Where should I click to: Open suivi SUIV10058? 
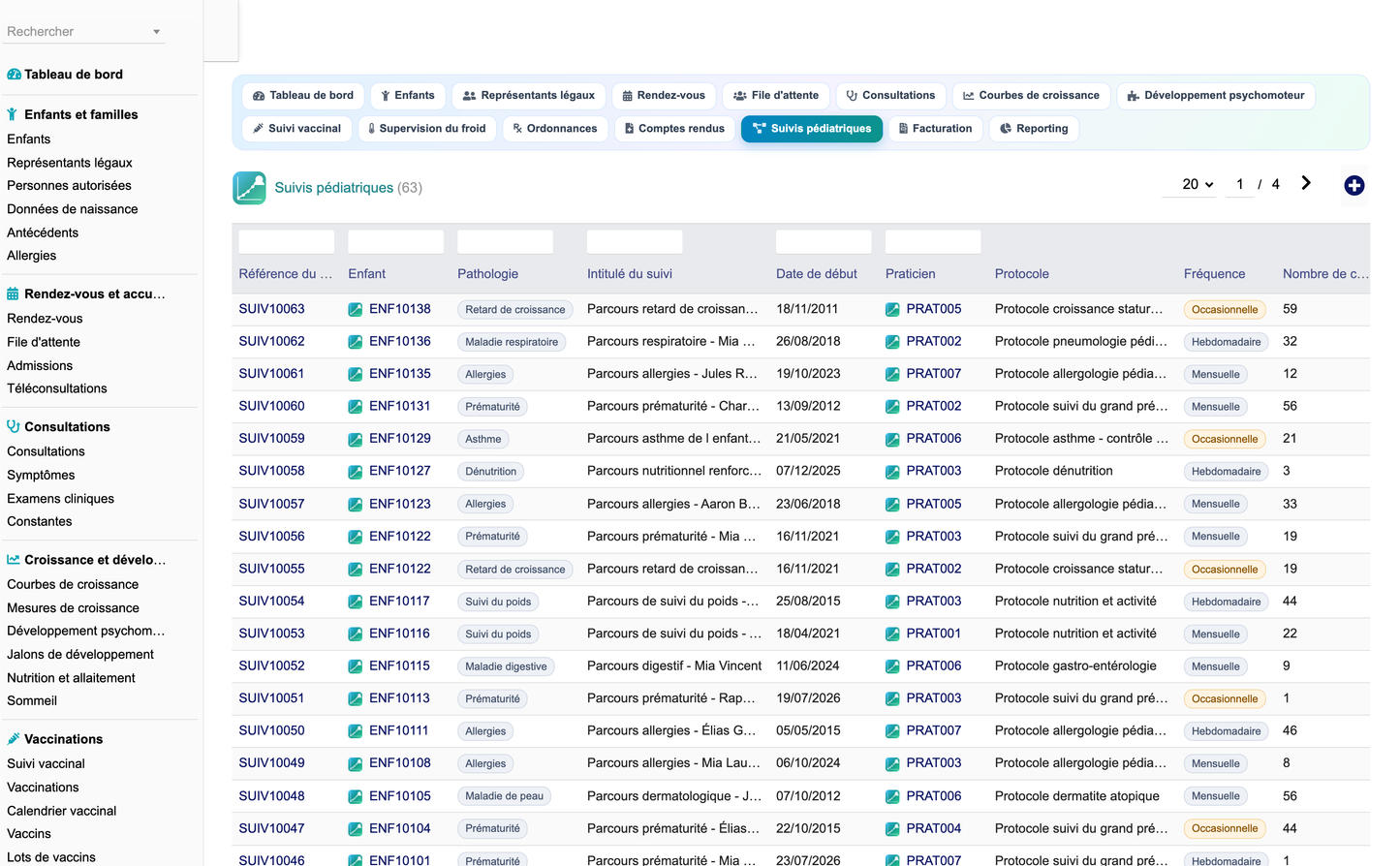[272, 471]
